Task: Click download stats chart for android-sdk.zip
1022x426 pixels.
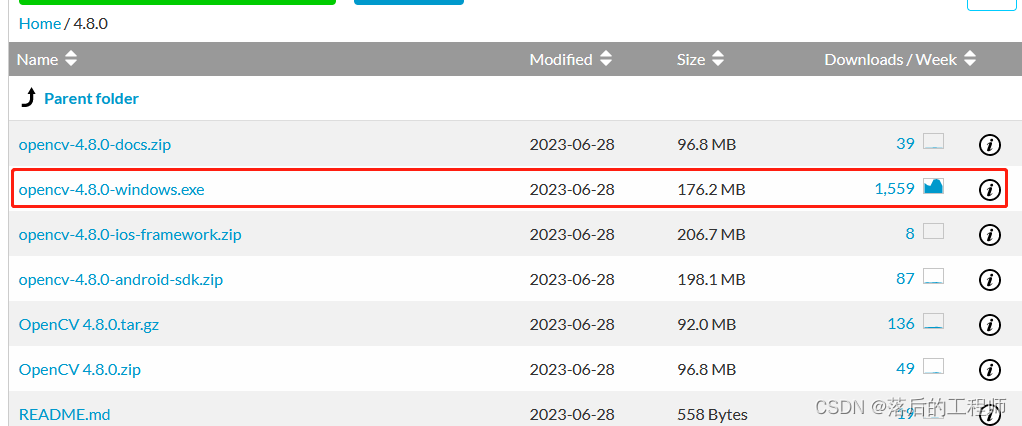Action: [933, 276]
